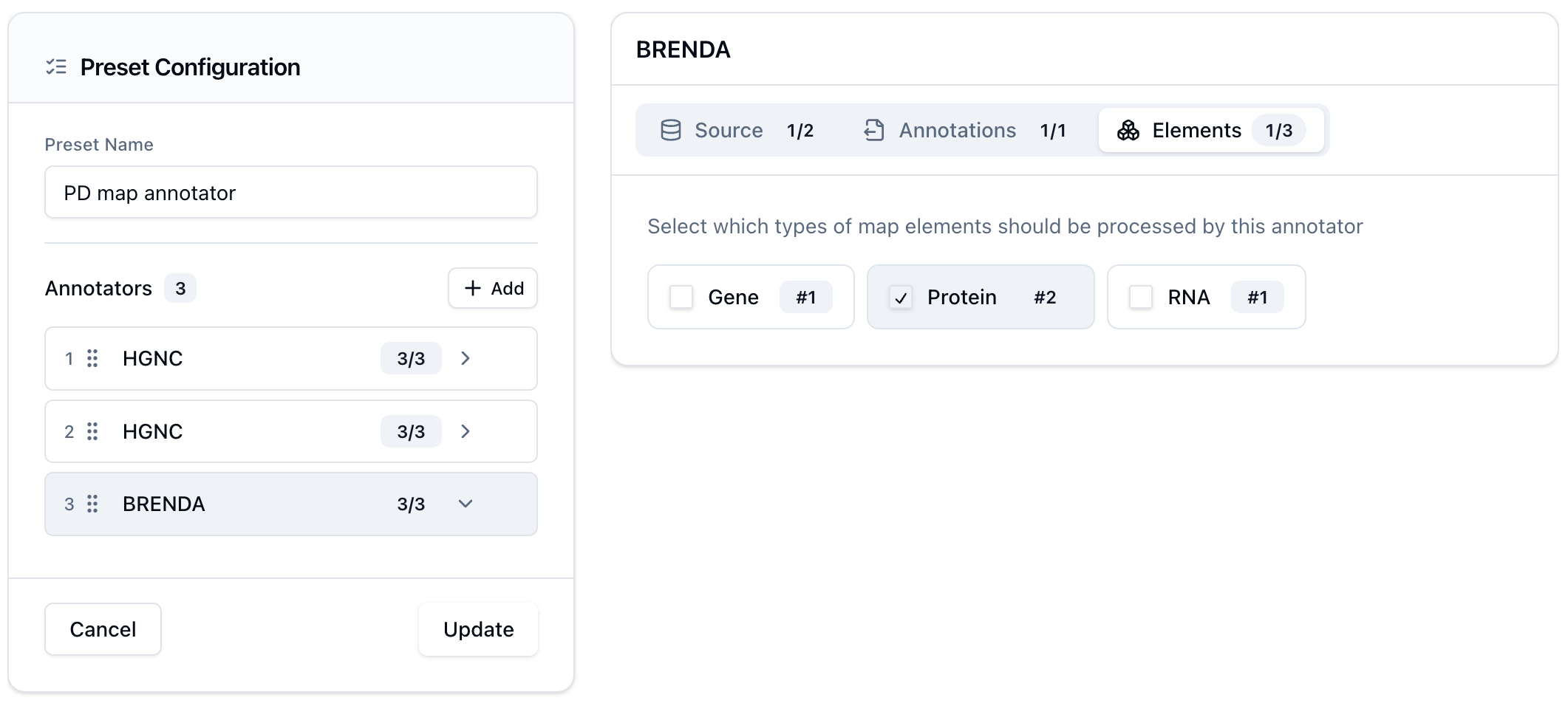Click the document icon in Annotations tab

874,131
